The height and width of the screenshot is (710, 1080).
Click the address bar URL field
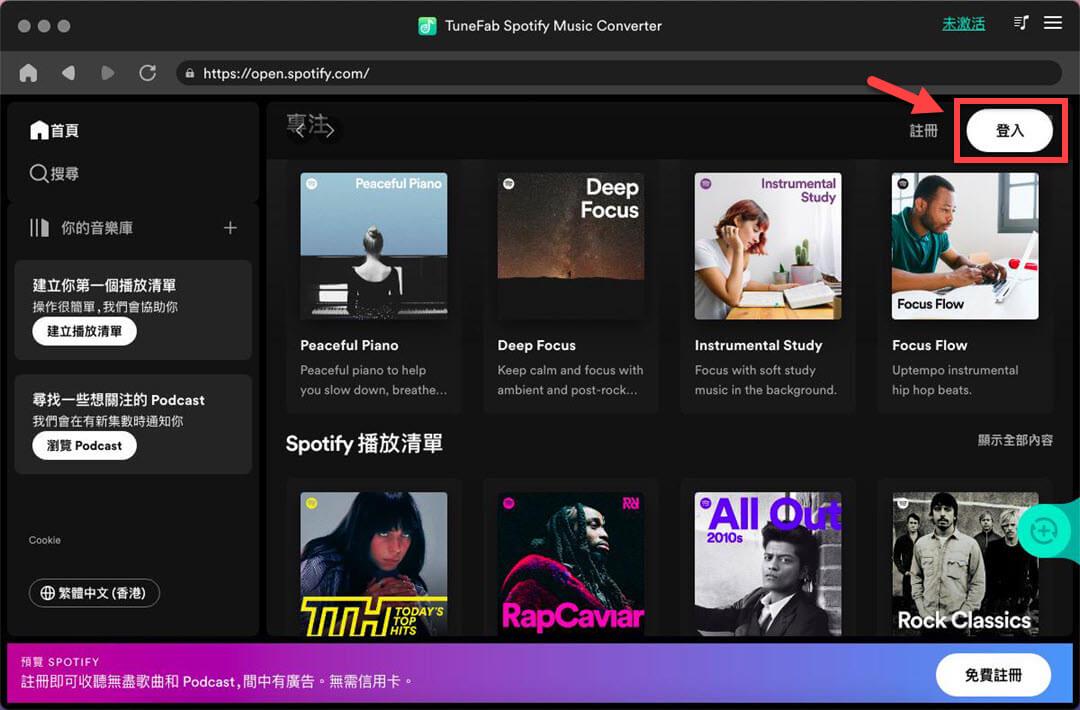coord(619,73)
